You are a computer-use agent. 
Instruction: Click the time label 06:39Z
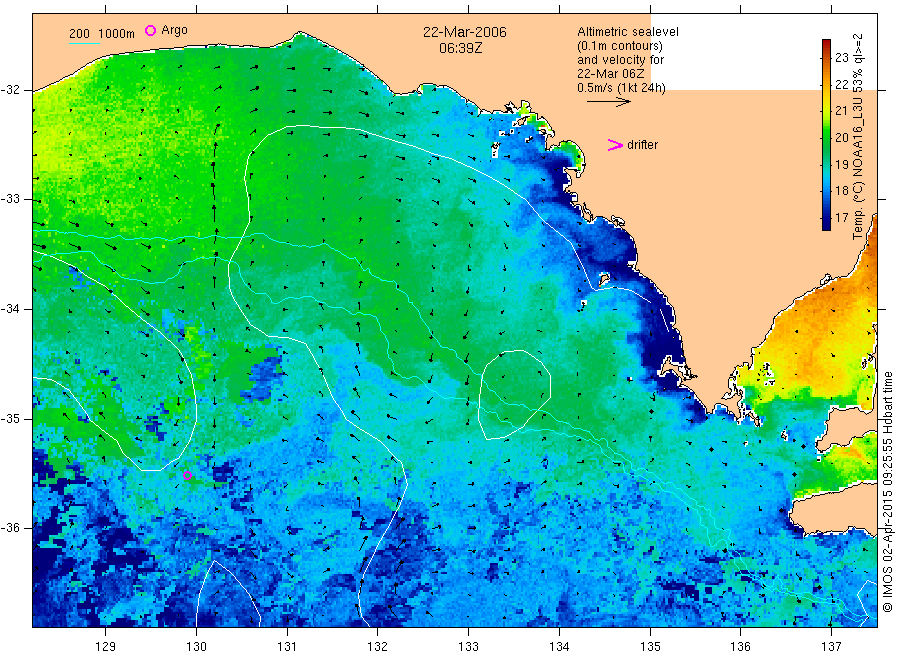tap(461, 48)
